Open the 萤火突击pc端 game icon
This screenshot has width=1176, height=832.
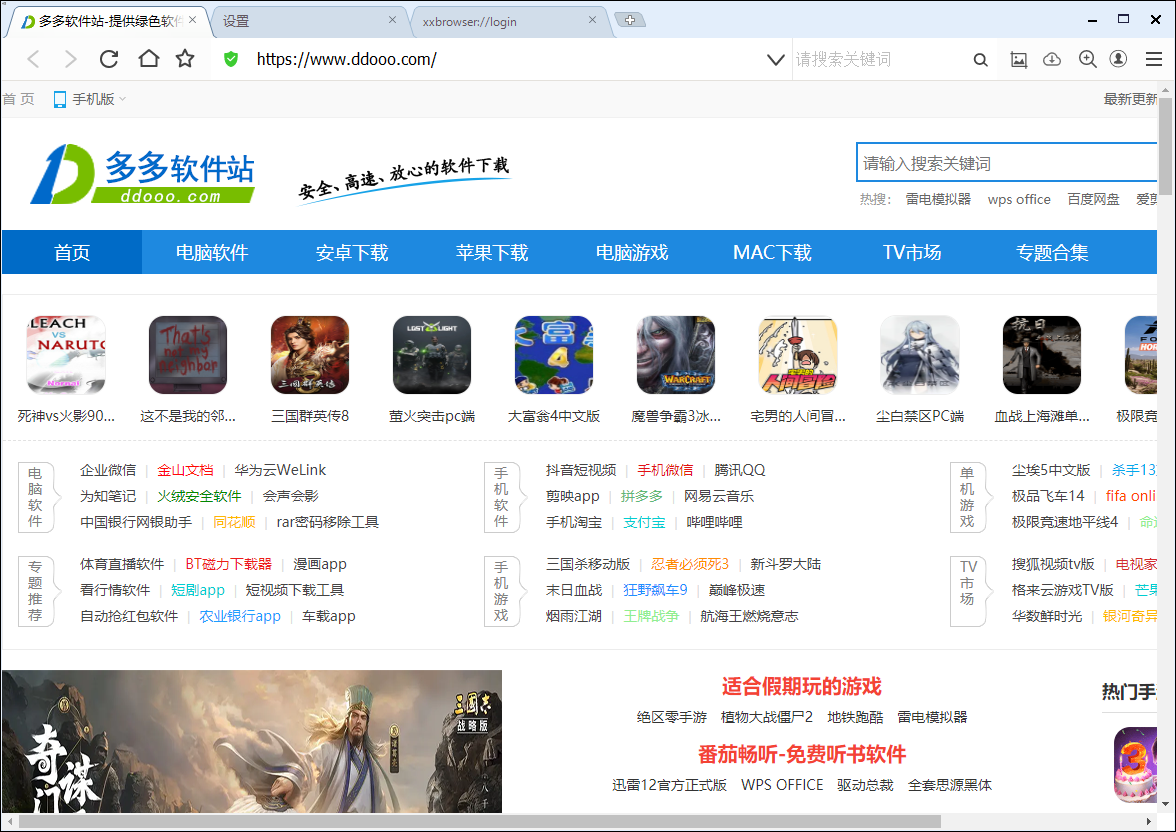tap(432, 355)
